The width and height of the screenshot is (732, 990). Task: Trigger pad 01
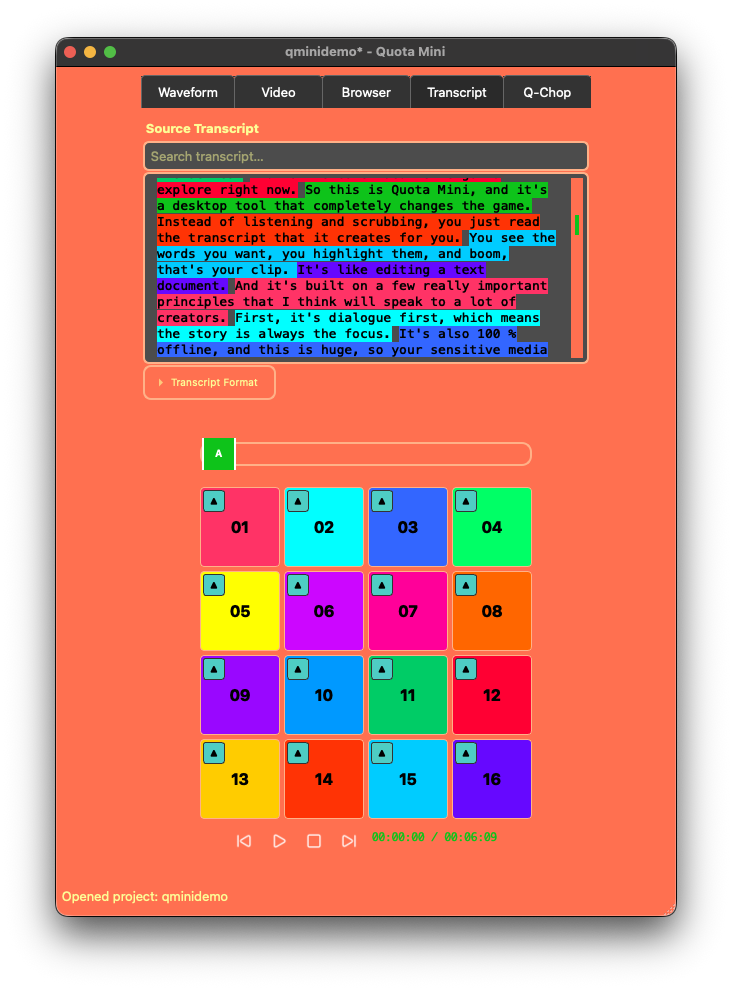[240, 527]
